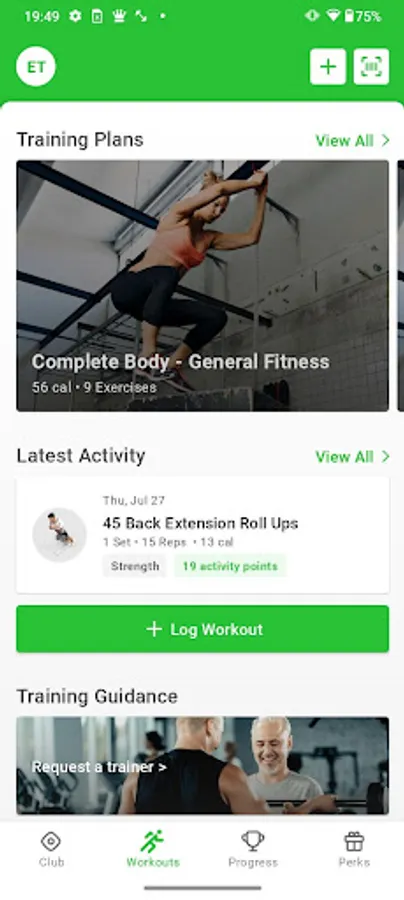404x900 pixels.
Task: Open the Perks gift icon
Action: point(354,841)
